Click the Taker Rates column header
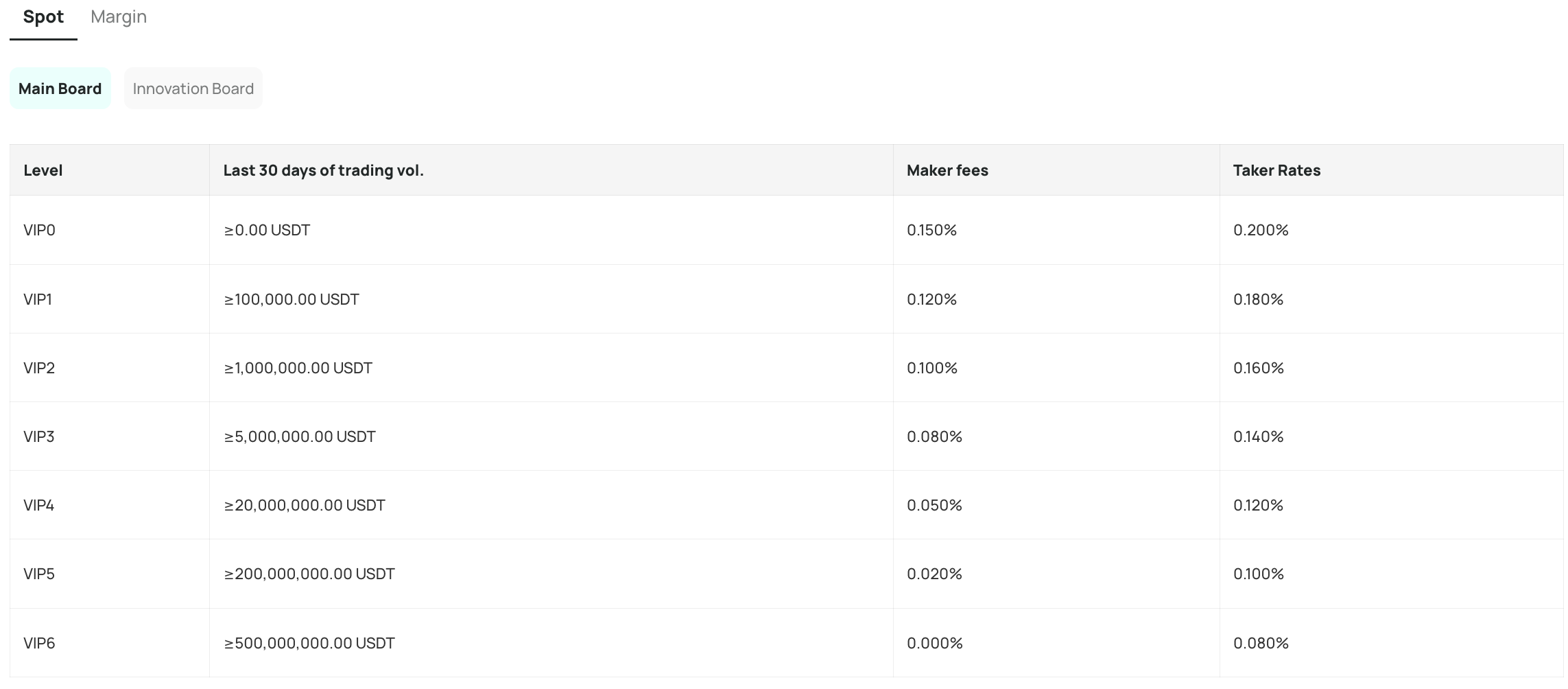 click(x=1276, y=170)
